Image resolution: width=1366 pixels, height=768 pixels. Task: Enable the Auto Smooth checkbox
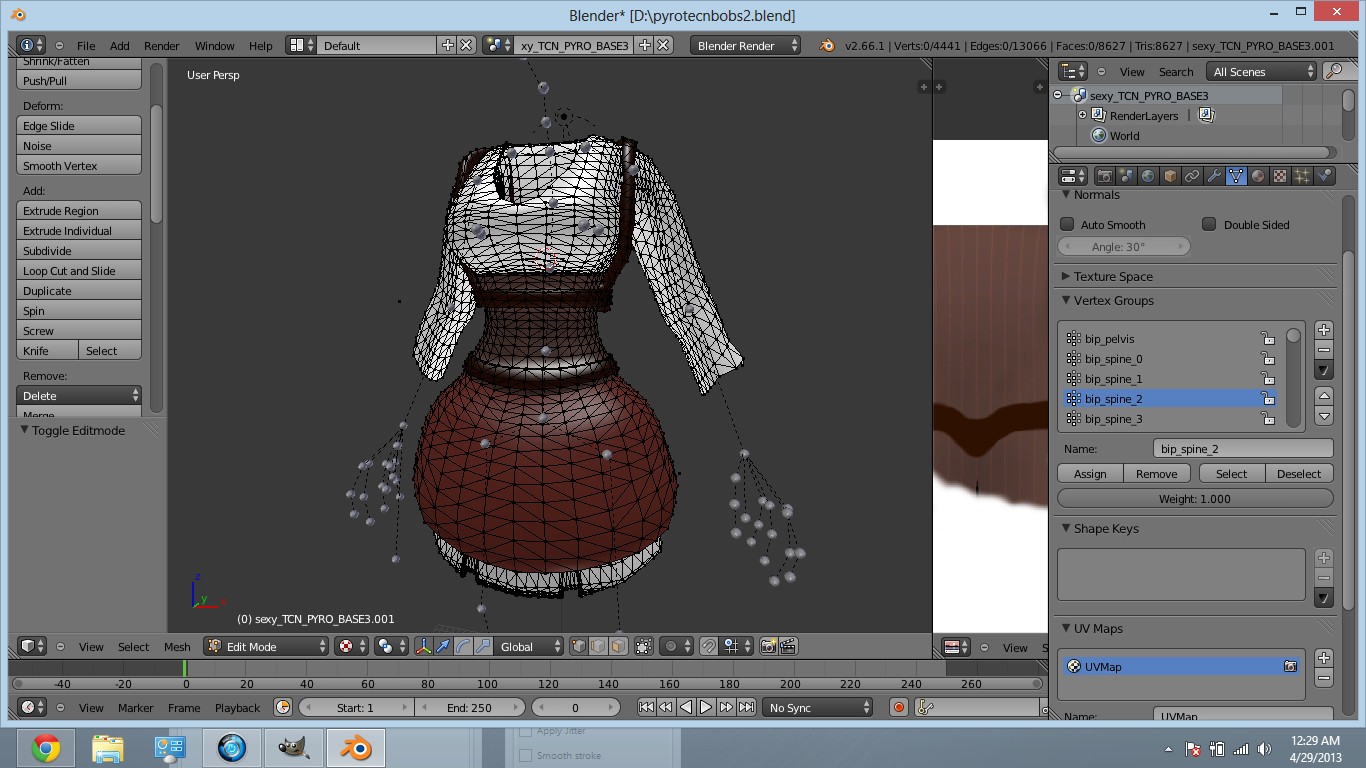(x=1068, y=224)
